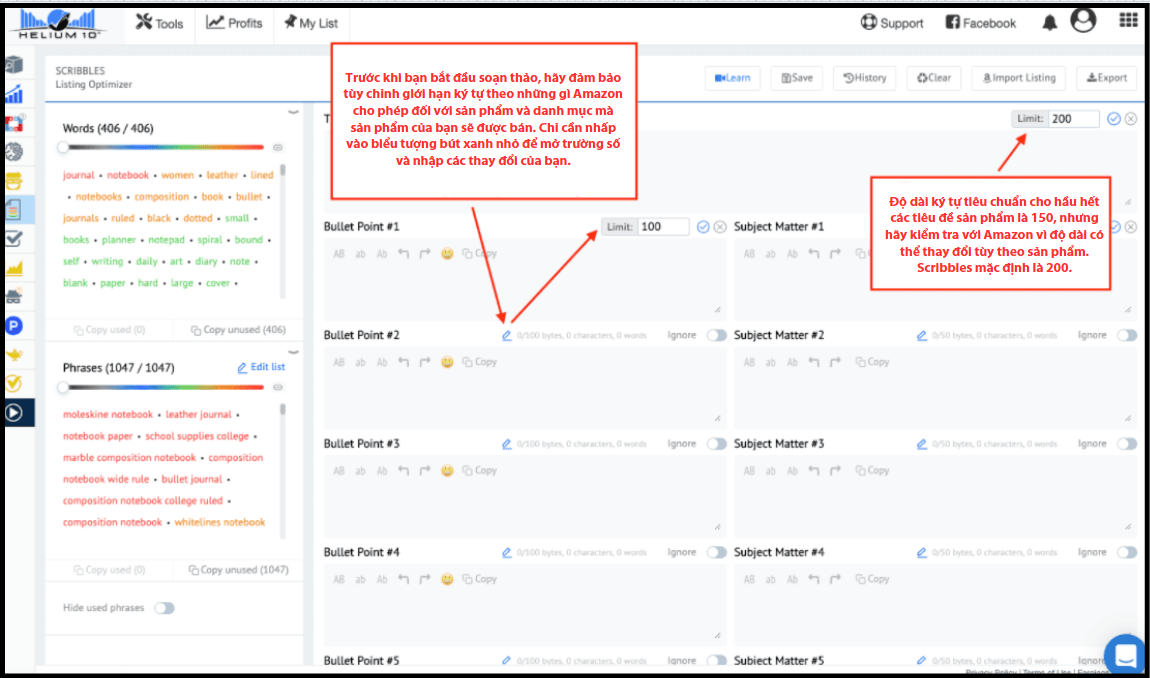This screenshot has height=678, width=1150.
Task: Click the blue P icon in left sidebar
Action: tap(14, 325)
